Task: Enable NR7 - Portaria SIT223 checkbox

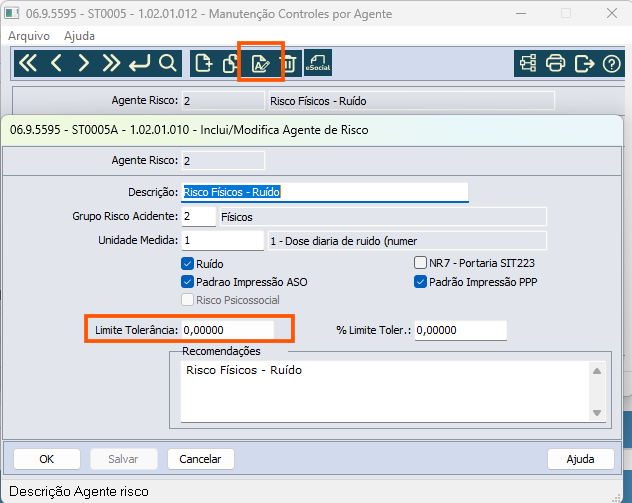Action: [420, 263]
